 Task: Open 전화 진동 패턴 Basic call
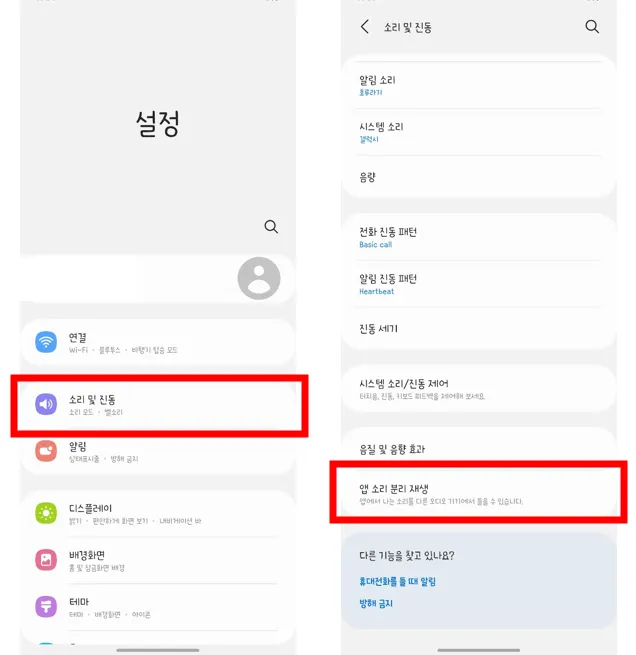click(x=479, y=237)
